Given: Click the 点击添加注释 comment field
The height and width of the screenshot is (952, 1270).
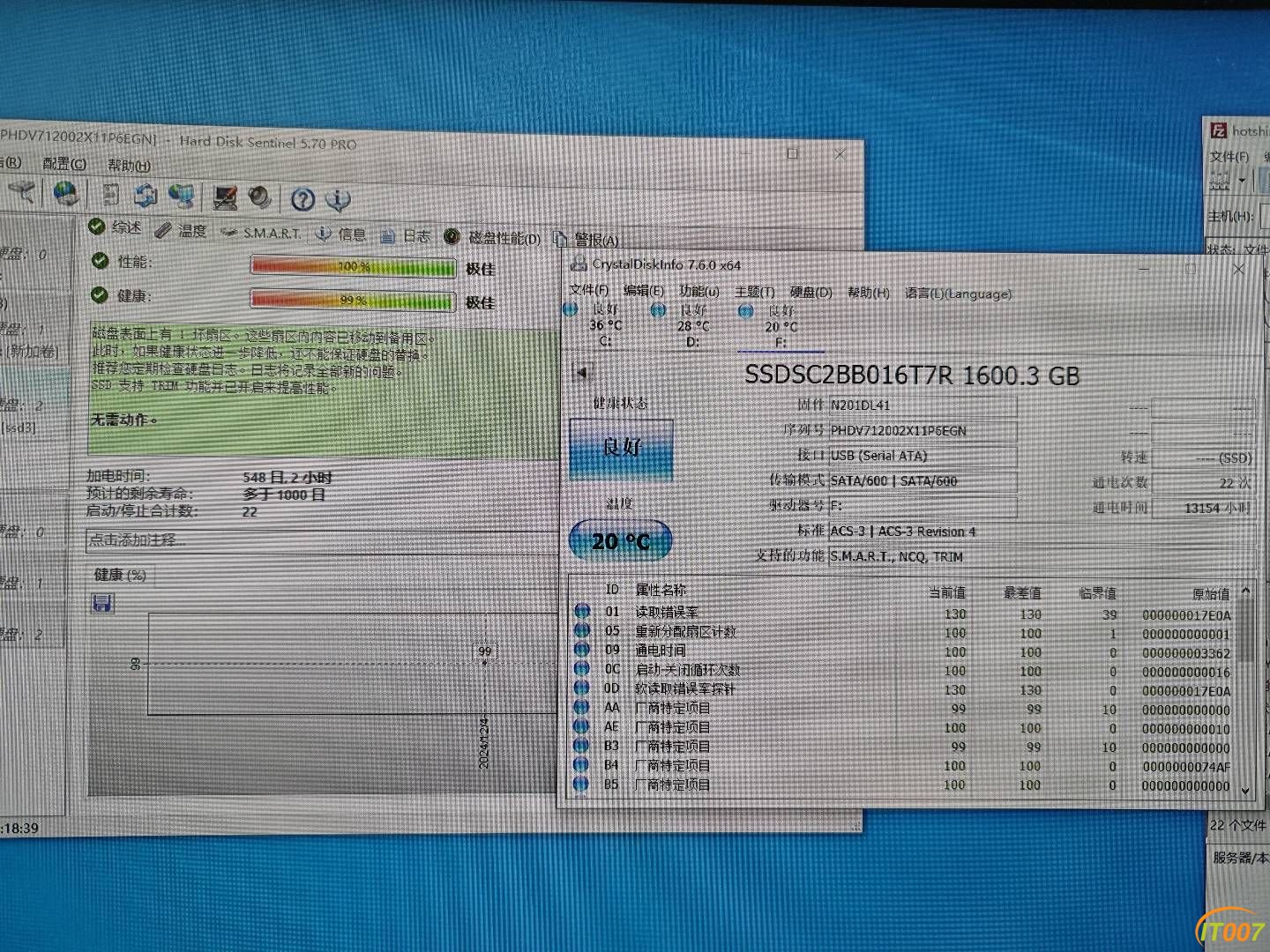Looking at the screenshot, I should 322,540.
